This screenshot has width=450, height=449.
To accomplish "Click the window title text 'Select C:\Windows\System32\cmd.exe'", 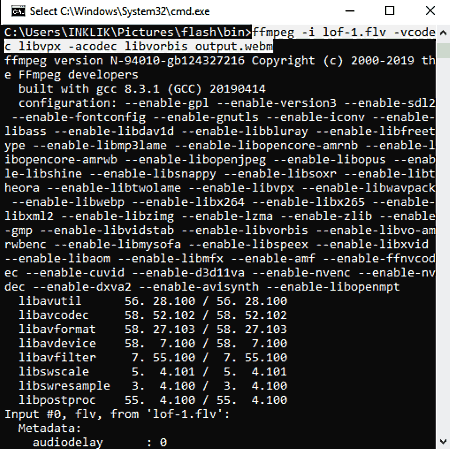I will pyautogui.click(x=120, y=12).
